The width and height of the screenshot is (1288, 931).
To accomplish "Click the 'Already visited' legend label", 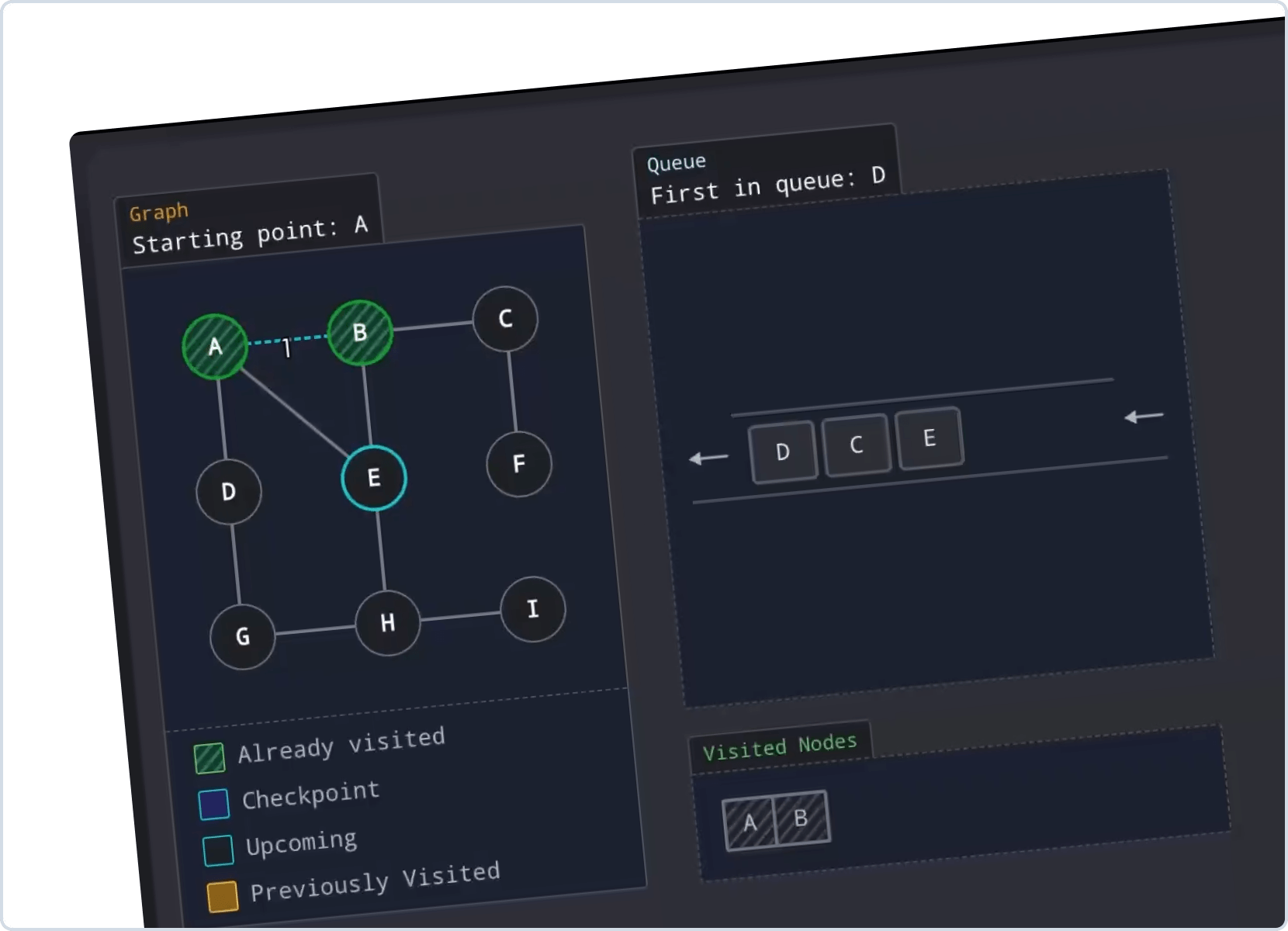I will click(x=341, y=744).
